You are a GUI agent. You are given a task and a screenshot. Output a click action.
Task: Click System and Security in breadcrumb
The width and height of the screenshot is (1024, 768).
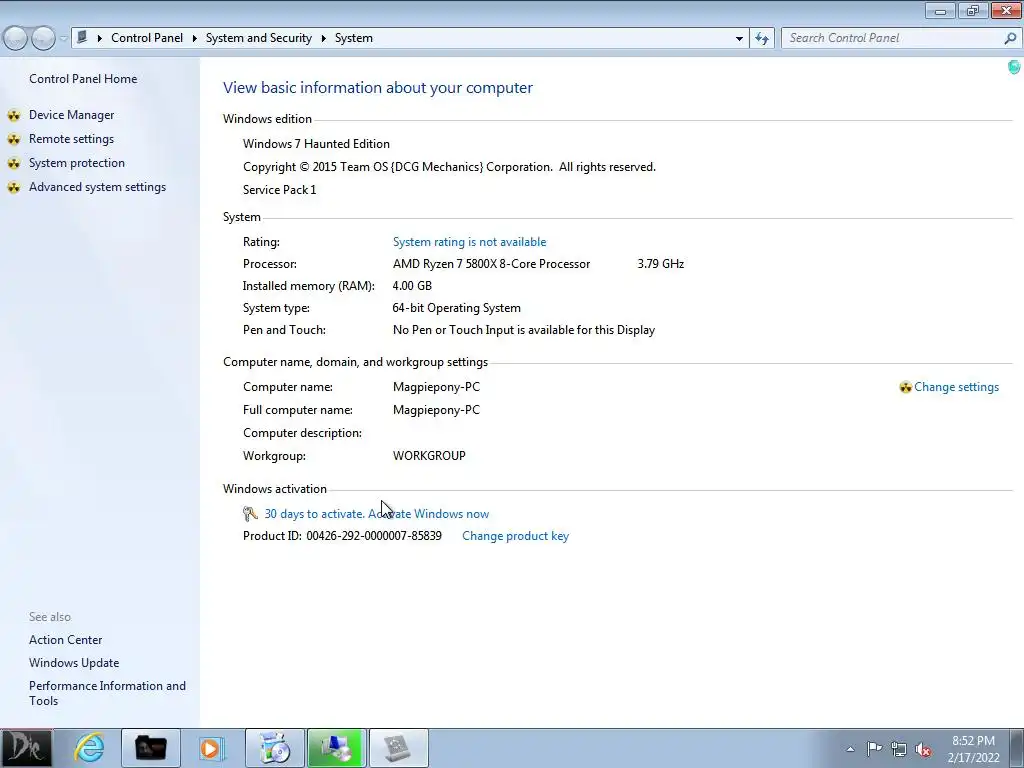point(259,38)
